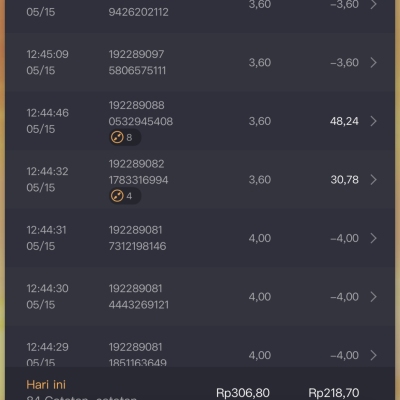The height and width of the screenshot is (400, 400).
Task: Select transaction ID 192289097 5806575111
Action: [x=137, y=62]
